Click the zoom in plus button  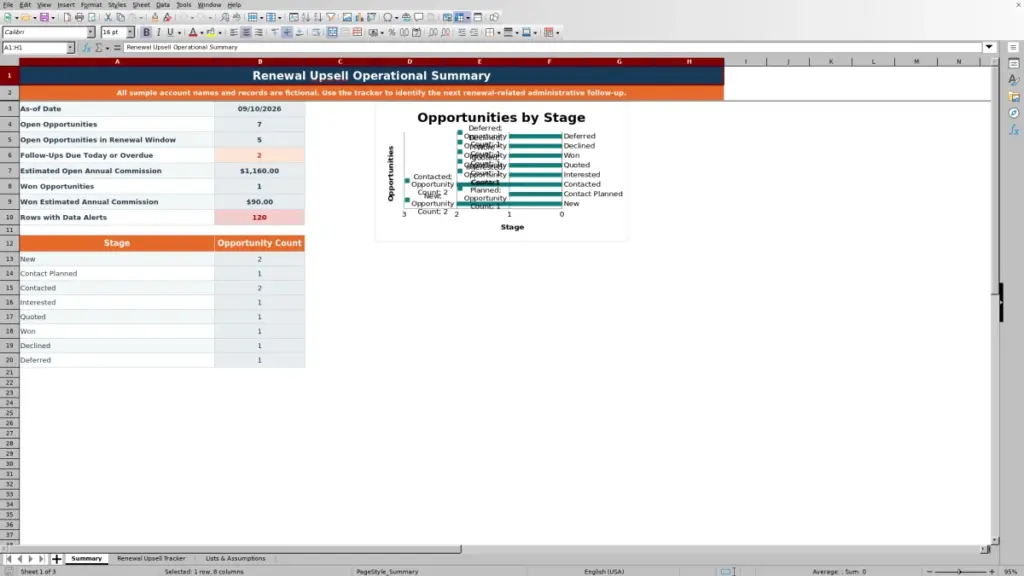pyautogui.click(x=992, y=571)
